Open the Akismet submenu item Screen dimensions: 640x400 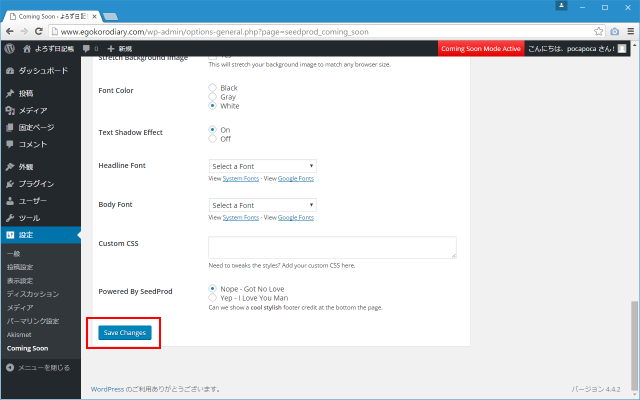[21, 335]
